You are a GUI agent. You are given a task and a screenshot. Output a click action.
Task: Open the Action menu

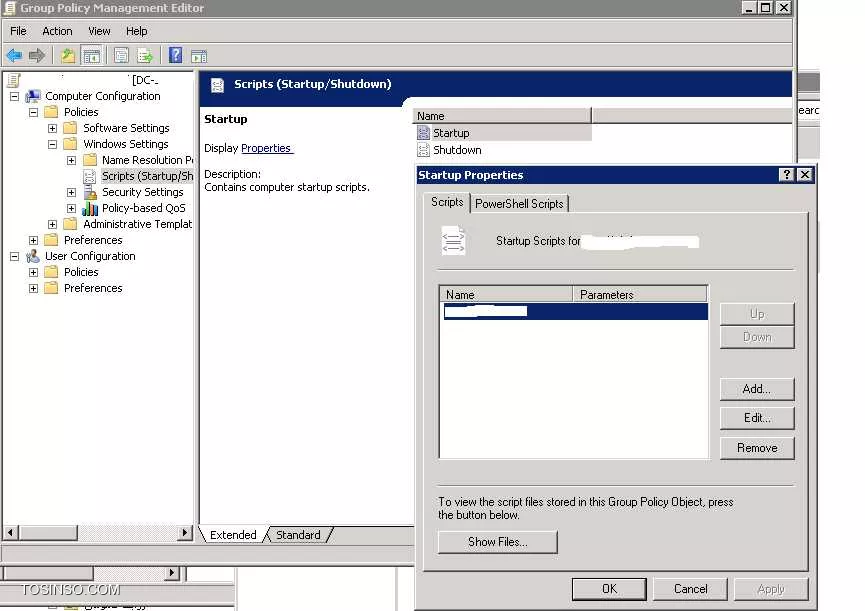57,31
